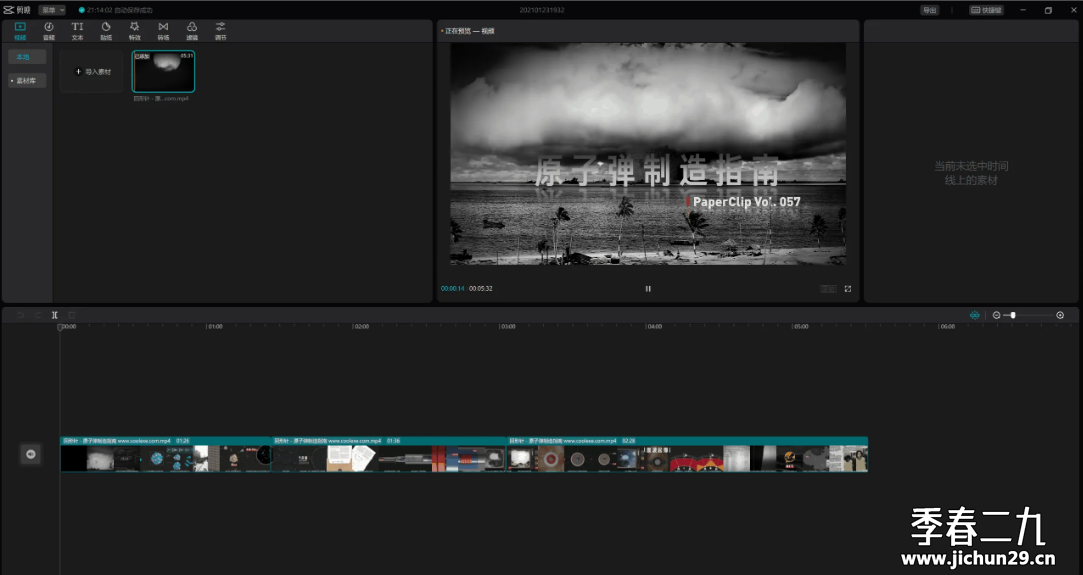Click the total duration 00:05:32 text
This screenshot has width=1083, height=575.
tap(481, 289)
